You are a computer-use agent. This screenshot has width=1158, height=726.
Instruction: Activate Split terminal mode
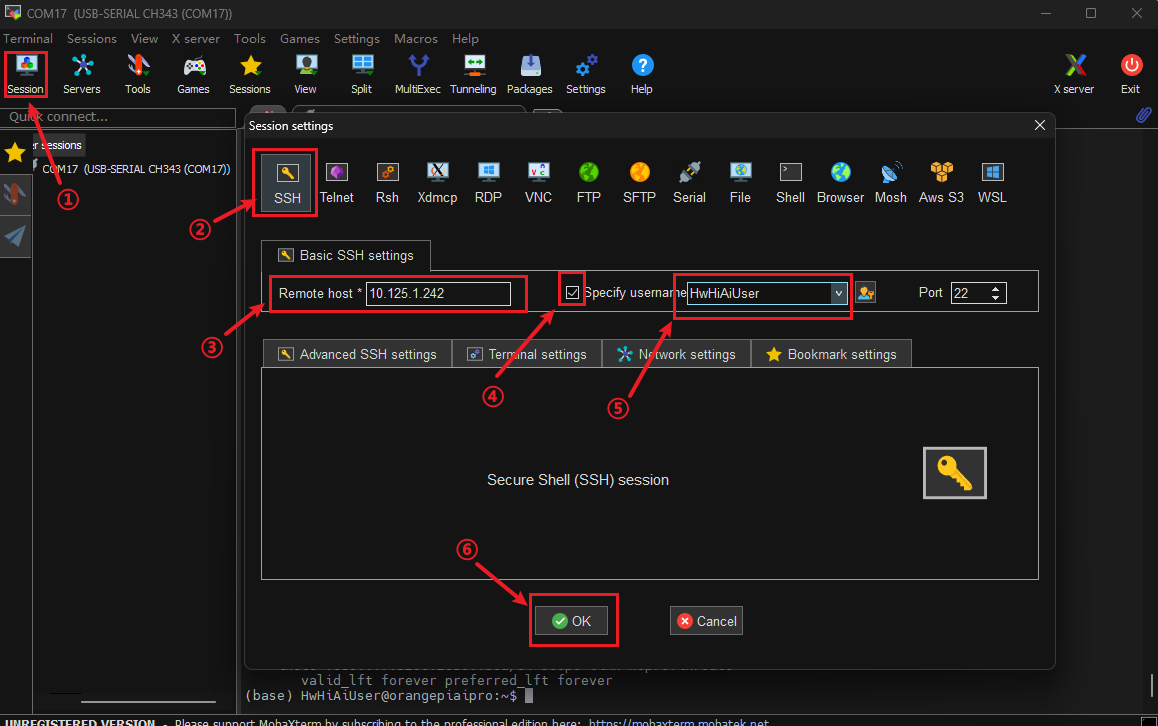point(362,75)
